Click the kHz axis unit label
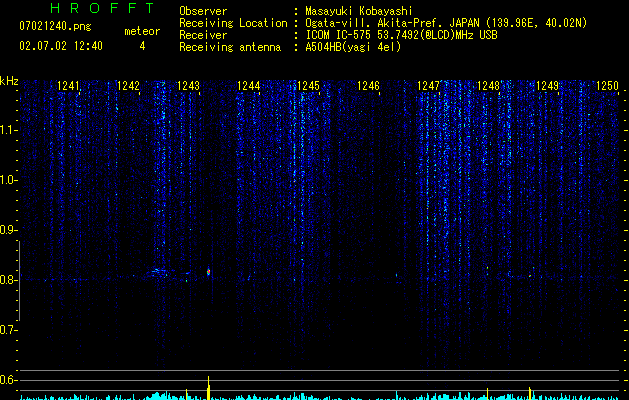The height and width of the screenshot is (400, 629). [9, 81]
